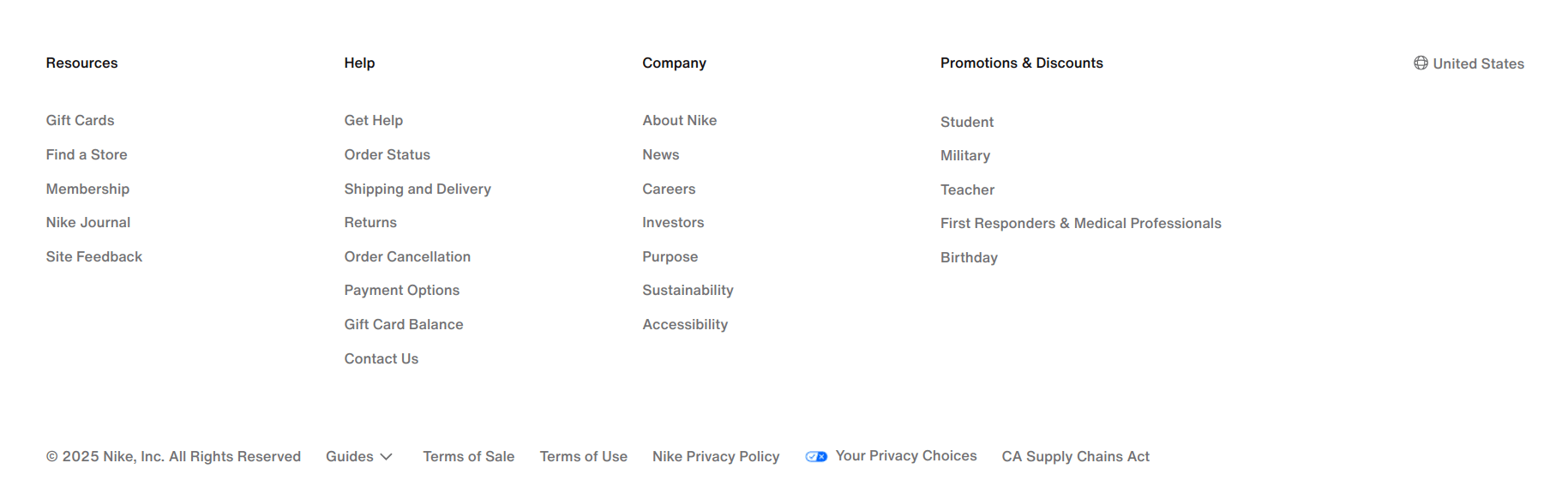Open the Gift Cards link
The height and width of the screenshot is (481, 1568).
[x=80, y=121]
